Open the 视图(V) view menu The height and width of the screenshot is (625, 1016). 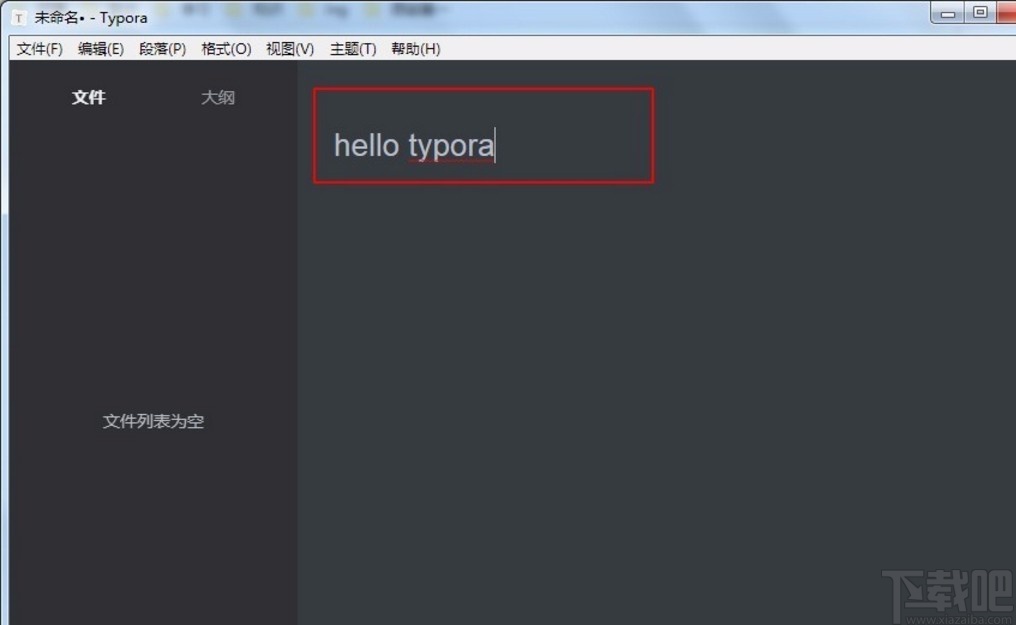pyautogui.click(x=288, y=48)
